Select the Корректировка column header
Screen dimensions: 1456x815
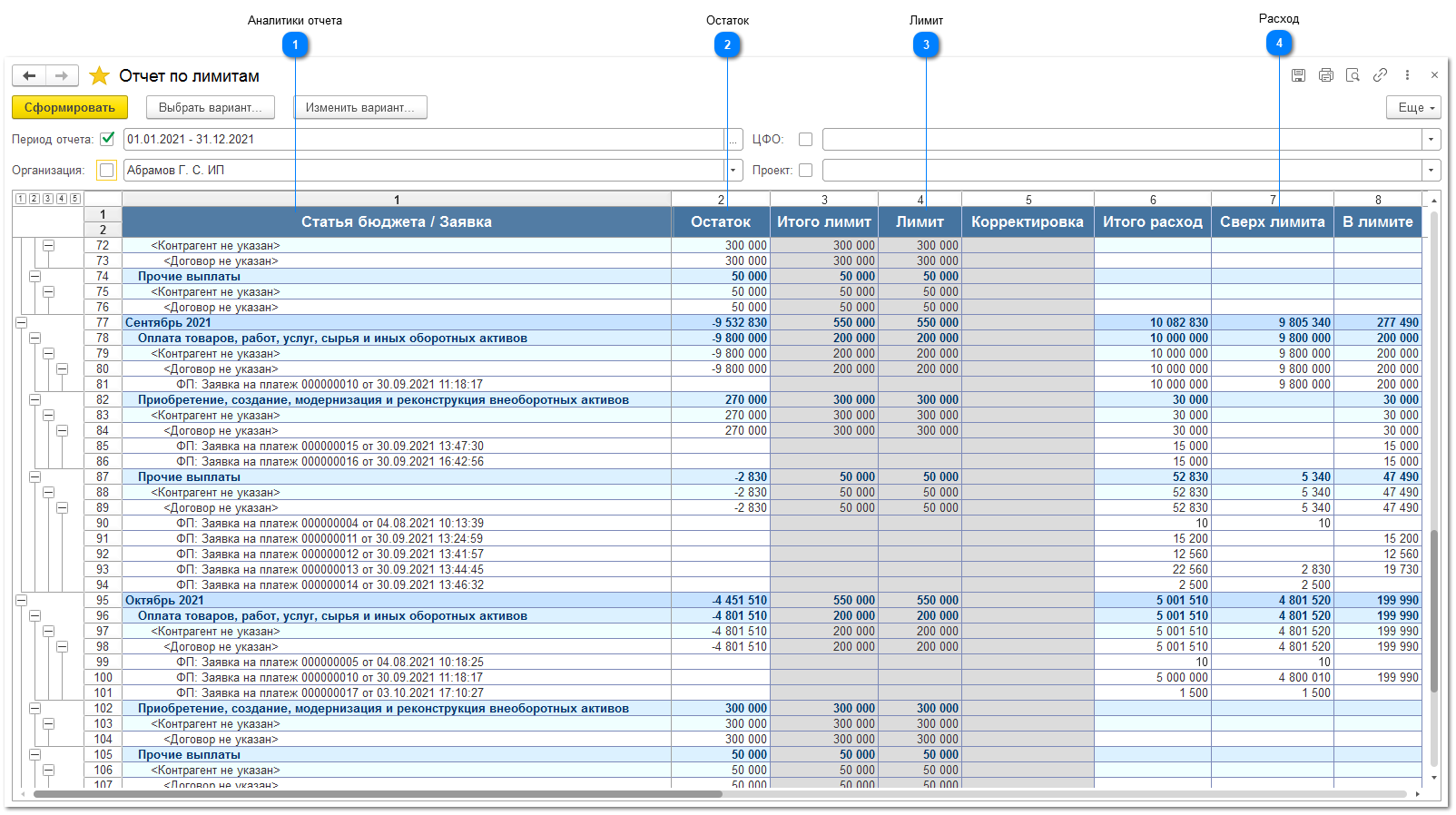pyautogui.click(x=1028, y=221)
